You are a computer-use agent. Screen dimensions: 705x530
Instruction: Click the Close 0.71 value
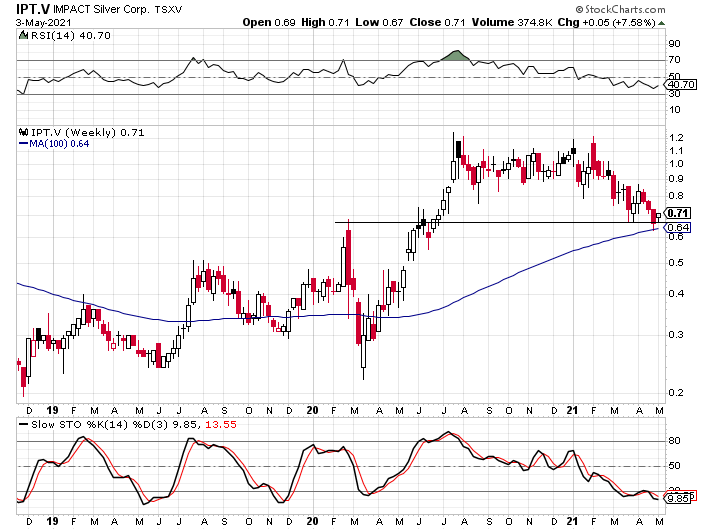(437, 22)
